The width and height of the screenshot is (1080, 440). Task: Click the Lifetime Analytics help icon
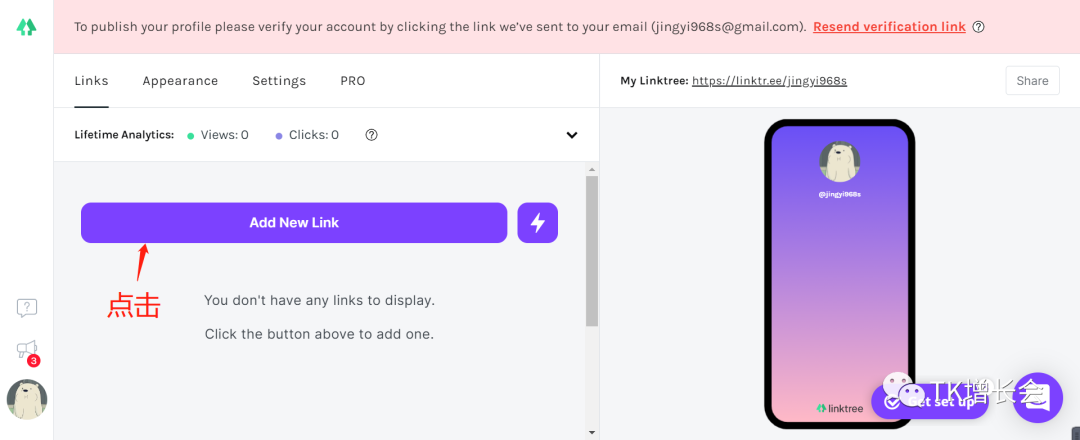coord(371,135)
